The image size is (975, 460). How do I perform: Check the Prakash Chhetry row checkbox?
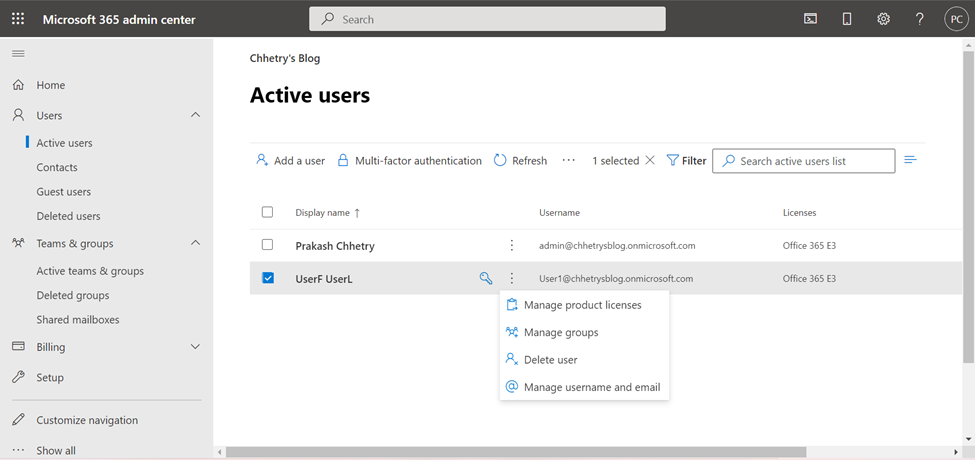267,245
